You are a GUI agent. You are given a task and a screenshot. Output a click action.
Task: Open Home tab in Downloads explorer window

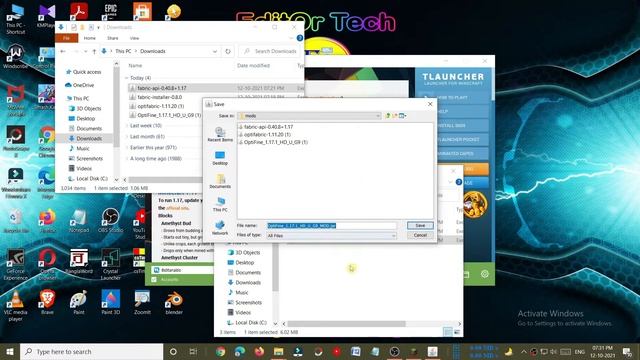[x=89, y=38]
